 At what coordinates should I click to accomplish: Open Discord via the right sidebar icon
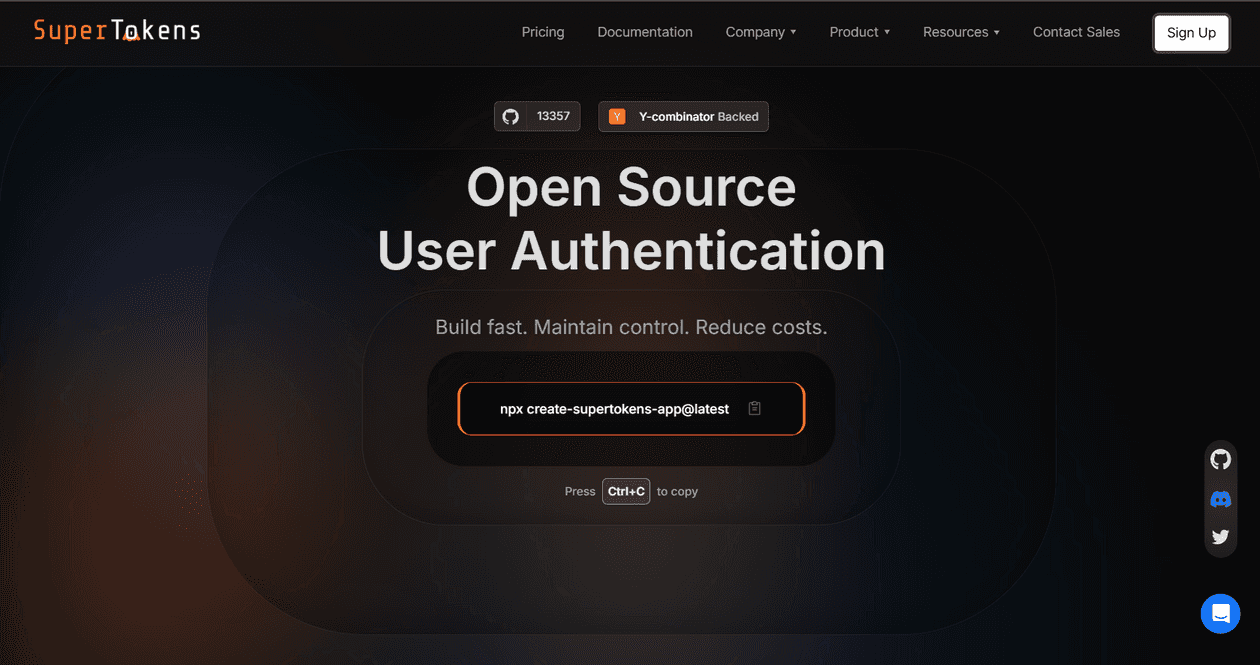(x=1220, y=498)
